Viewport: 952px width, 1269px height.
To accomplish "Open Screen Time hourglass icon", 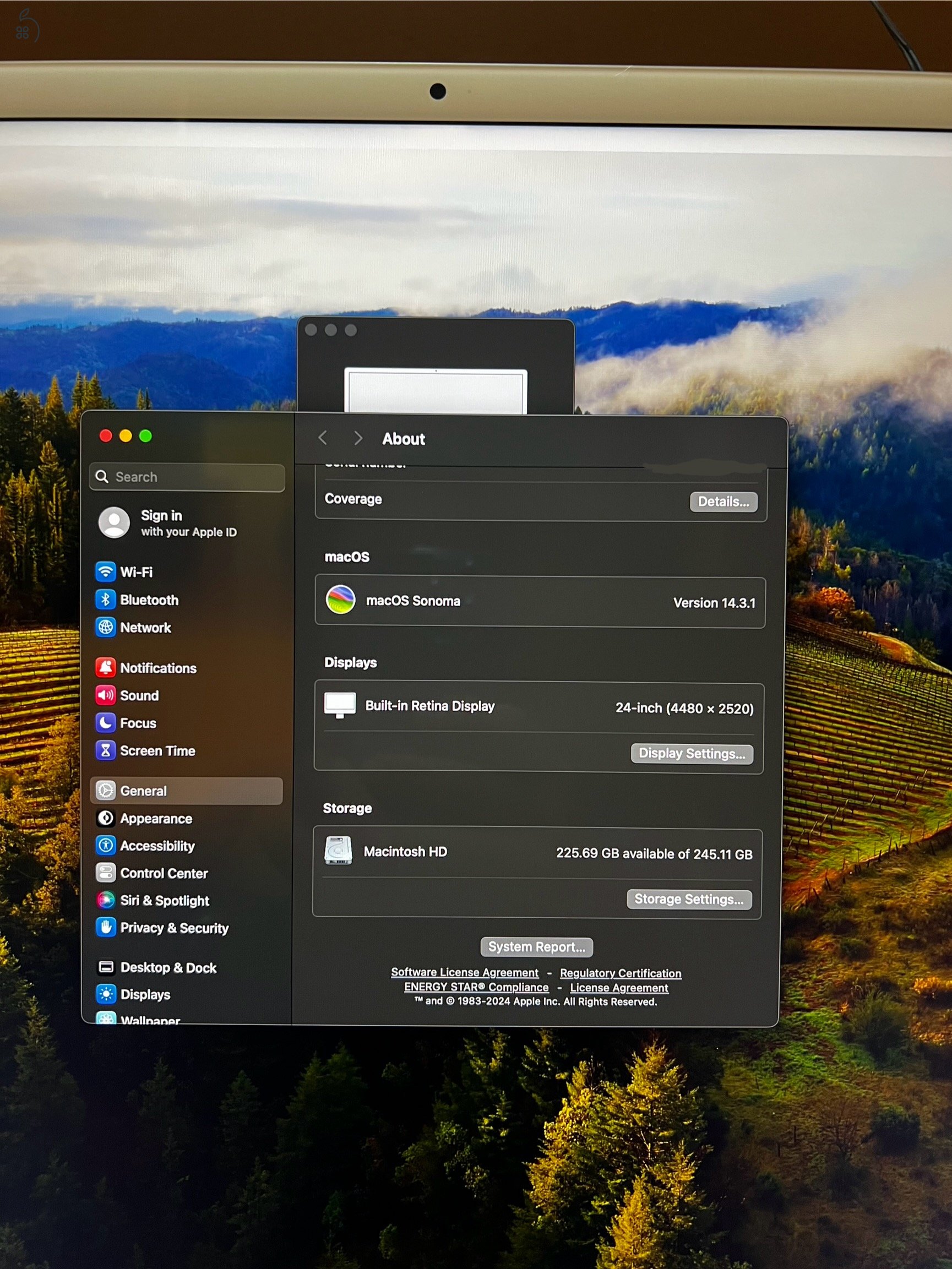I will tap(106, 750).
